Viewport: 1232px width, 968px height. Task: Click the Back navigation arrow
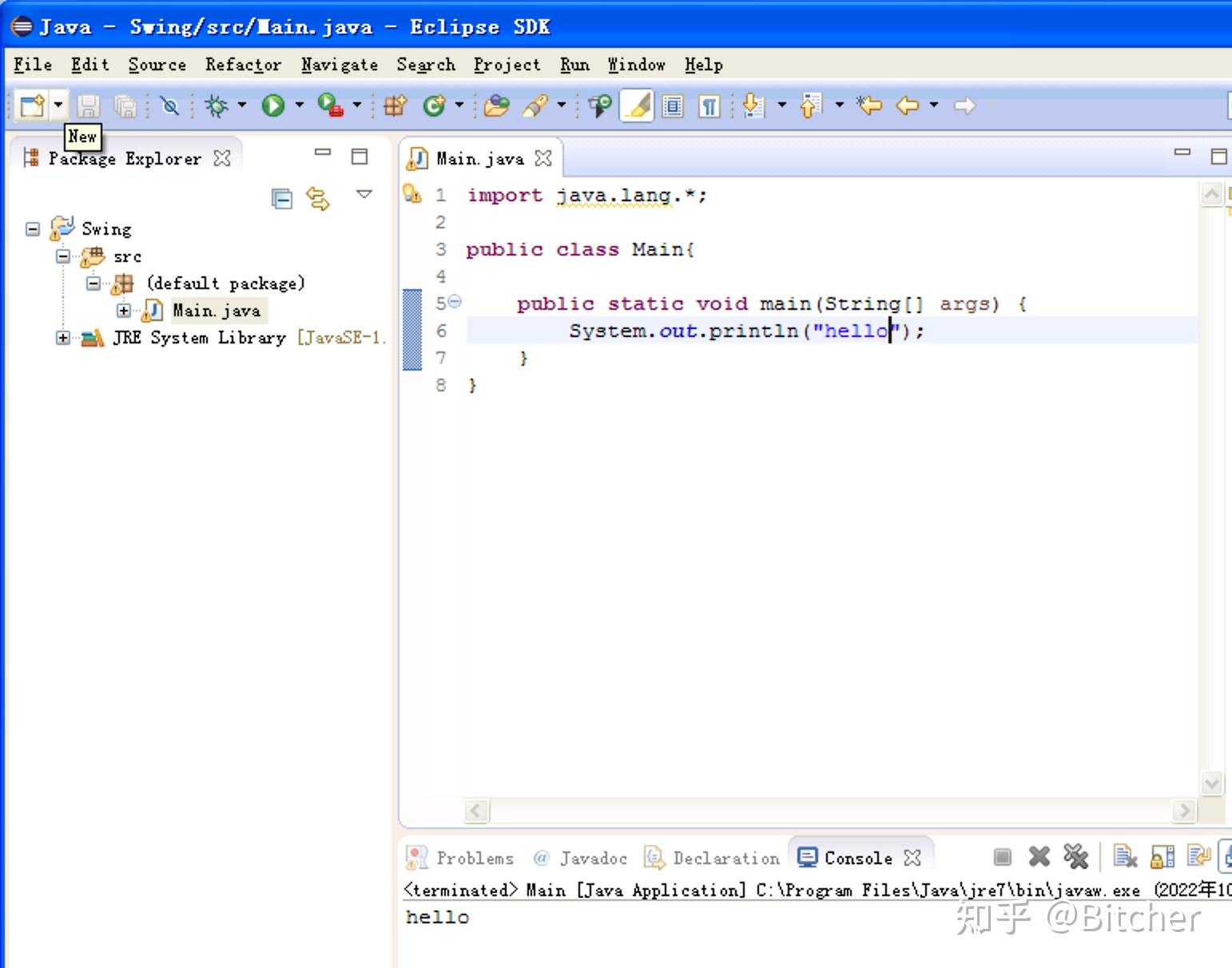click(x=908, y=105)
